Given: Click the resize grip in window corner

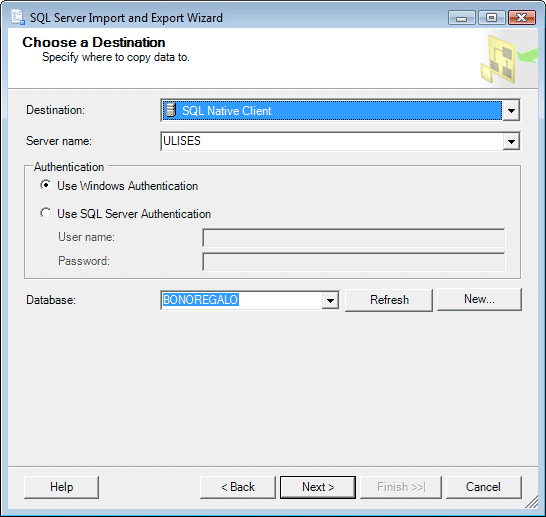Looking at the screenshot, I should [x=532, y=502].
